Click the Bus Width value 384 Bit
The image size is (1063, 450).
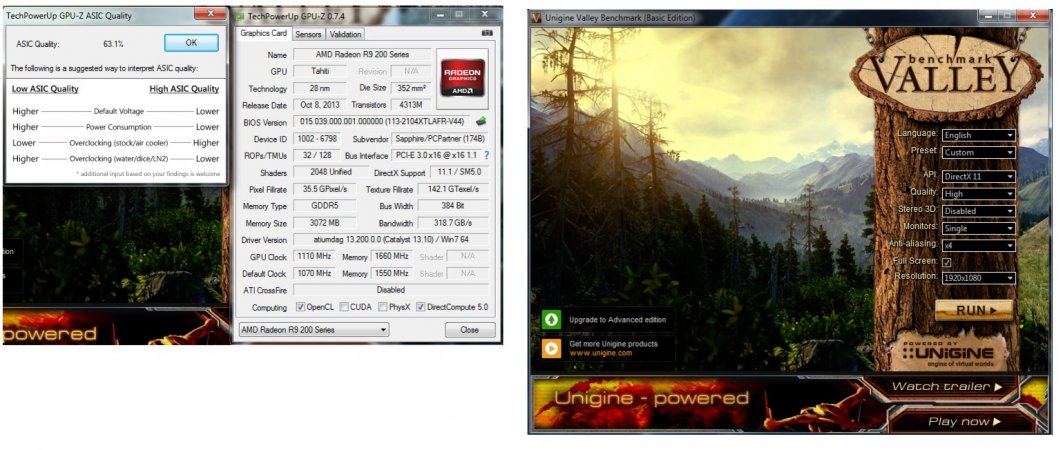[454, 206]
